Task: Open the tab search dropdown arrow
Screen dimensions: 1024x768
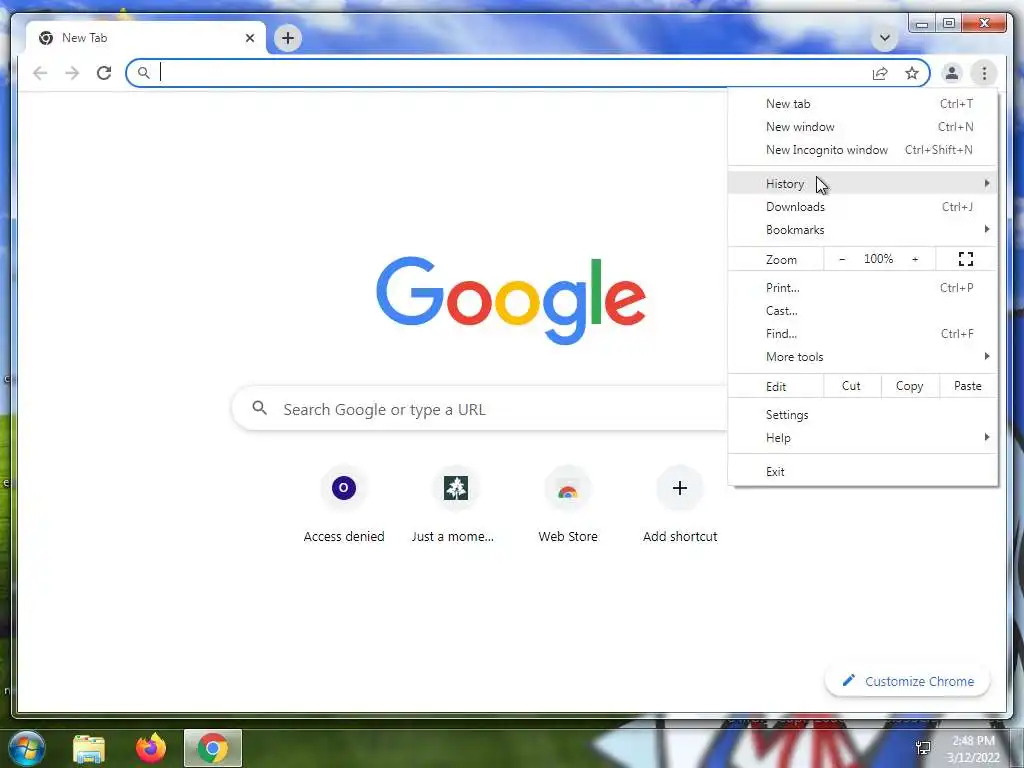Action: [x=885, y=38]
